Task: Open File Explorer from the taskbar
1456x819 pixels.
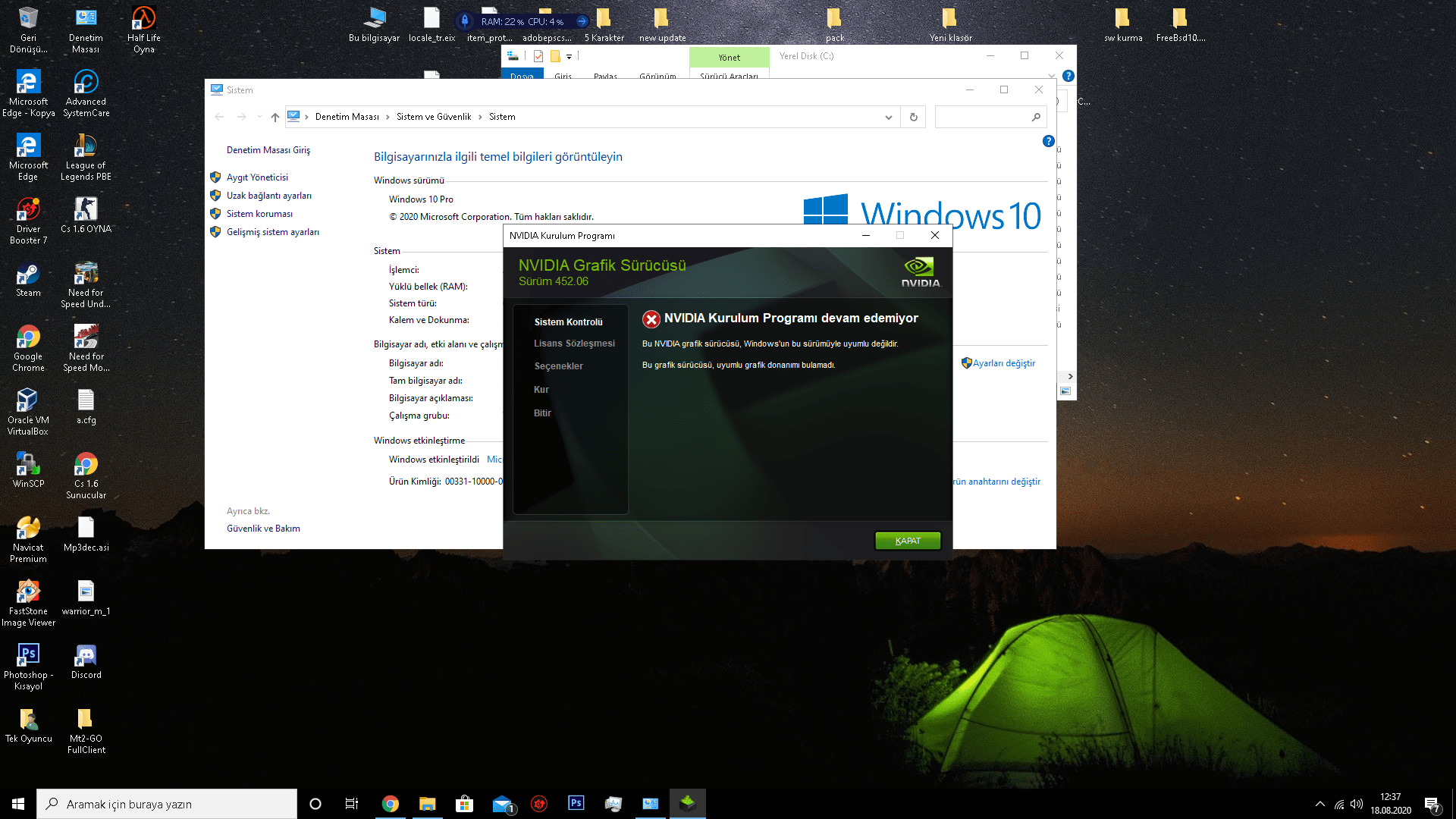Action: 428,804
